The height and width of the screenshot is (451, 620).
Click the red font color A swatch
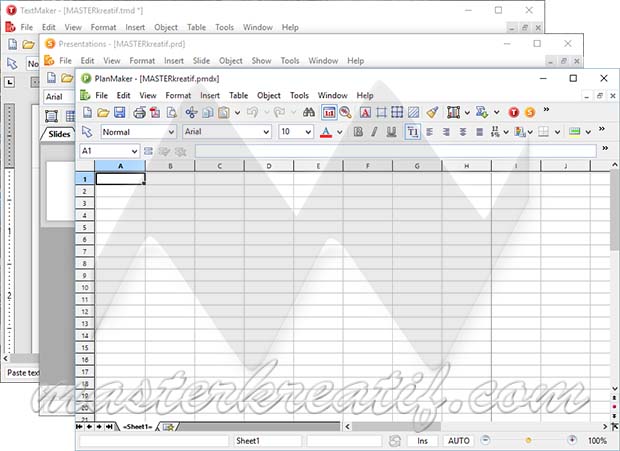coord(326,132)
